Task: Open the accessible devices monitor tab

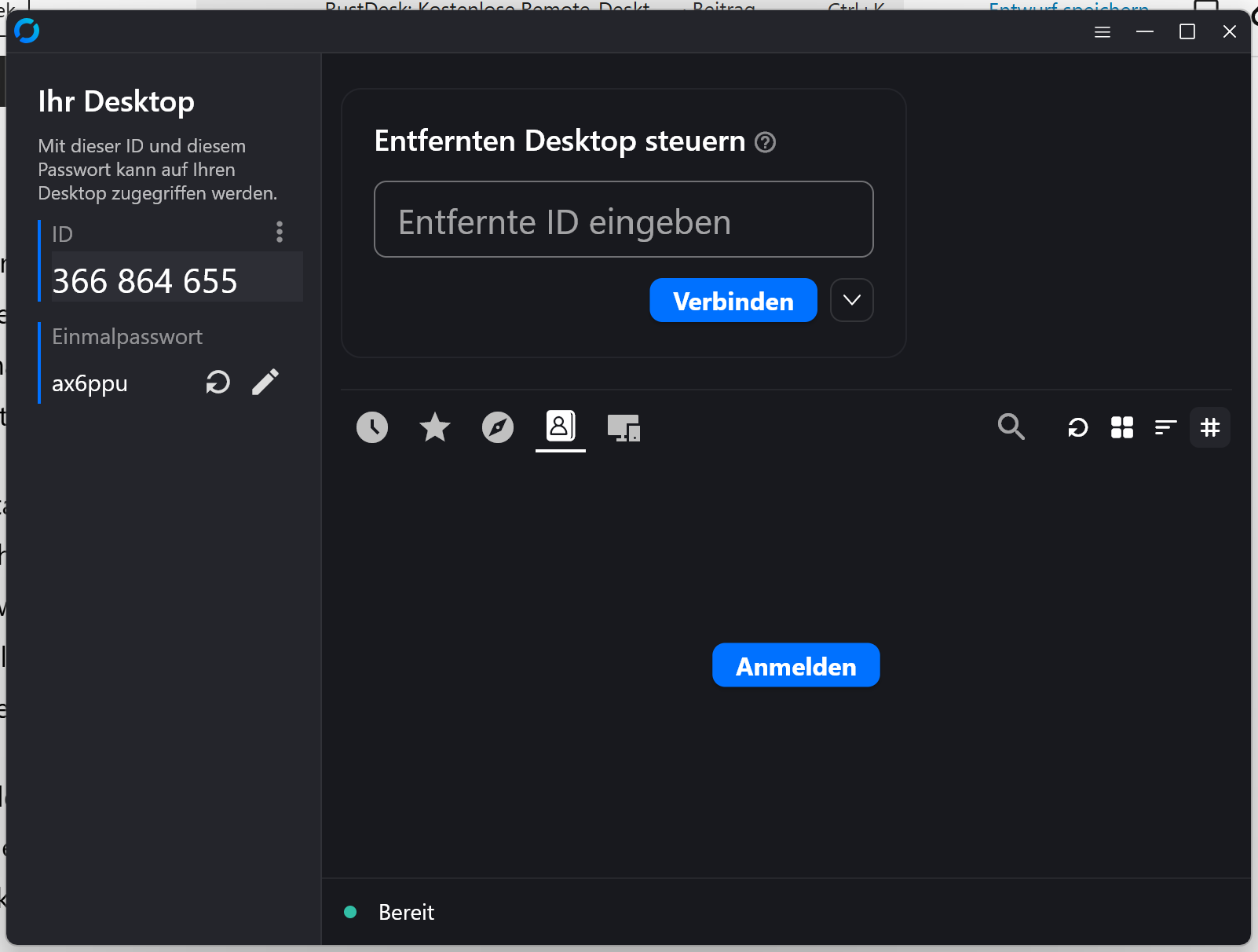Action: (624, 427)
